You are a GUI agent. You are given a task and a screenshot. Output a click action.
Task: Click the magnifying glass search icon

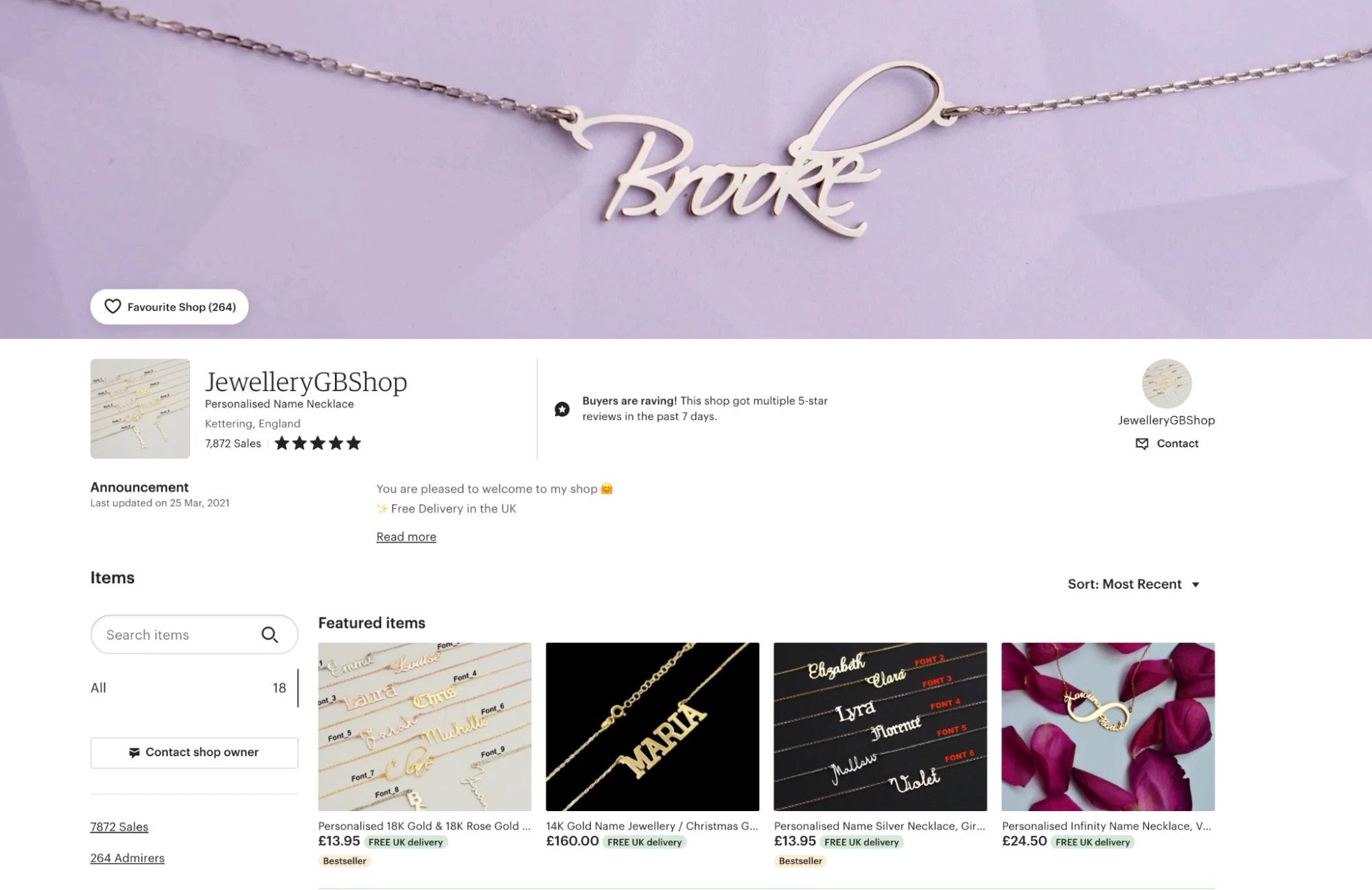pyautogui.click(x=270, y=635)
